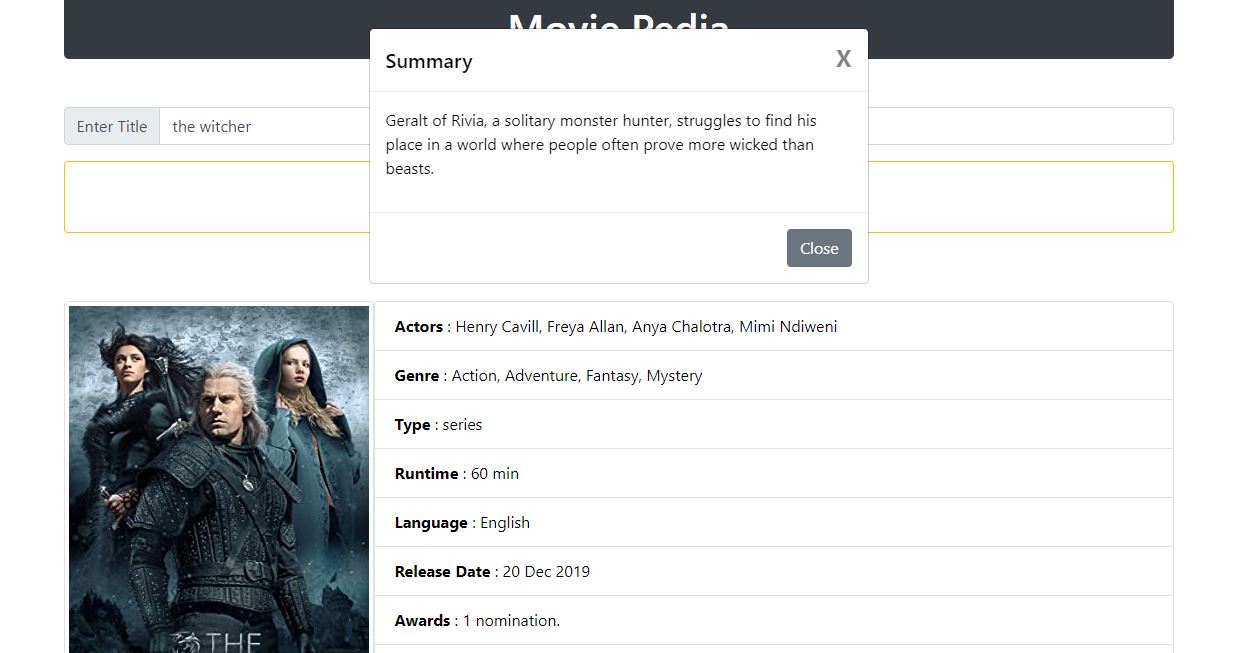Click the gray Close button
This screenshot has height=653, width=1239.
tap(819, 248)
